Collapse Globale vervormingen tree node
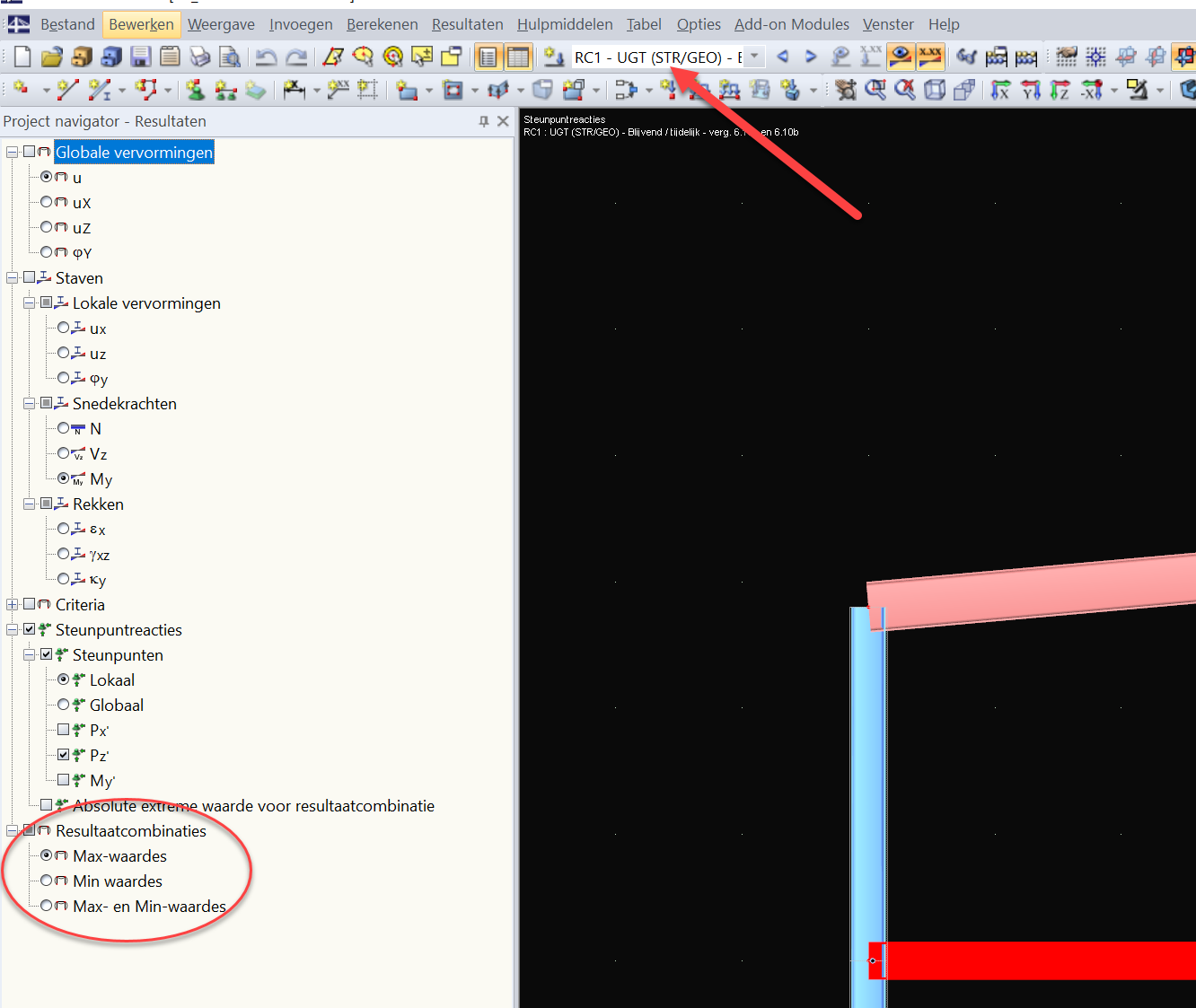The width and height of the screenshot is (1196, 1008). 13,153
